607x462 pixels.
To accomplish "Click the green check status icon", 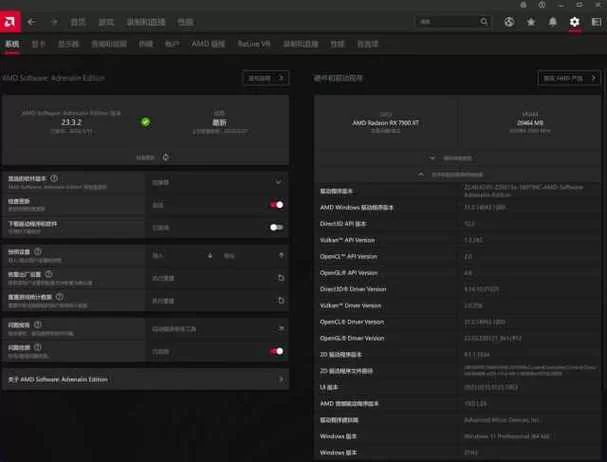I will pos(146,122).
